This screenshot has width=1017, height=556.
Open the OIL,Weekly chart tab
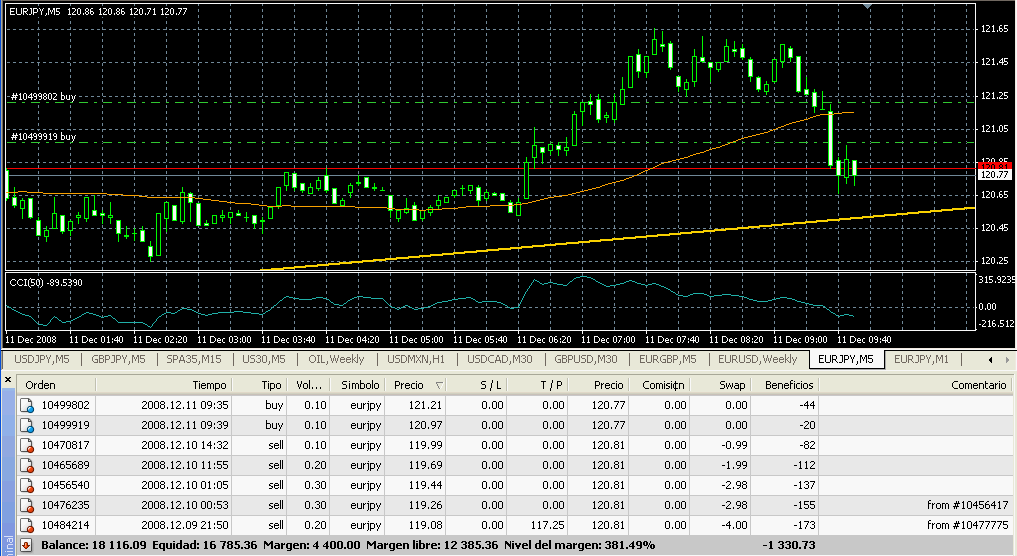(334, 359)
